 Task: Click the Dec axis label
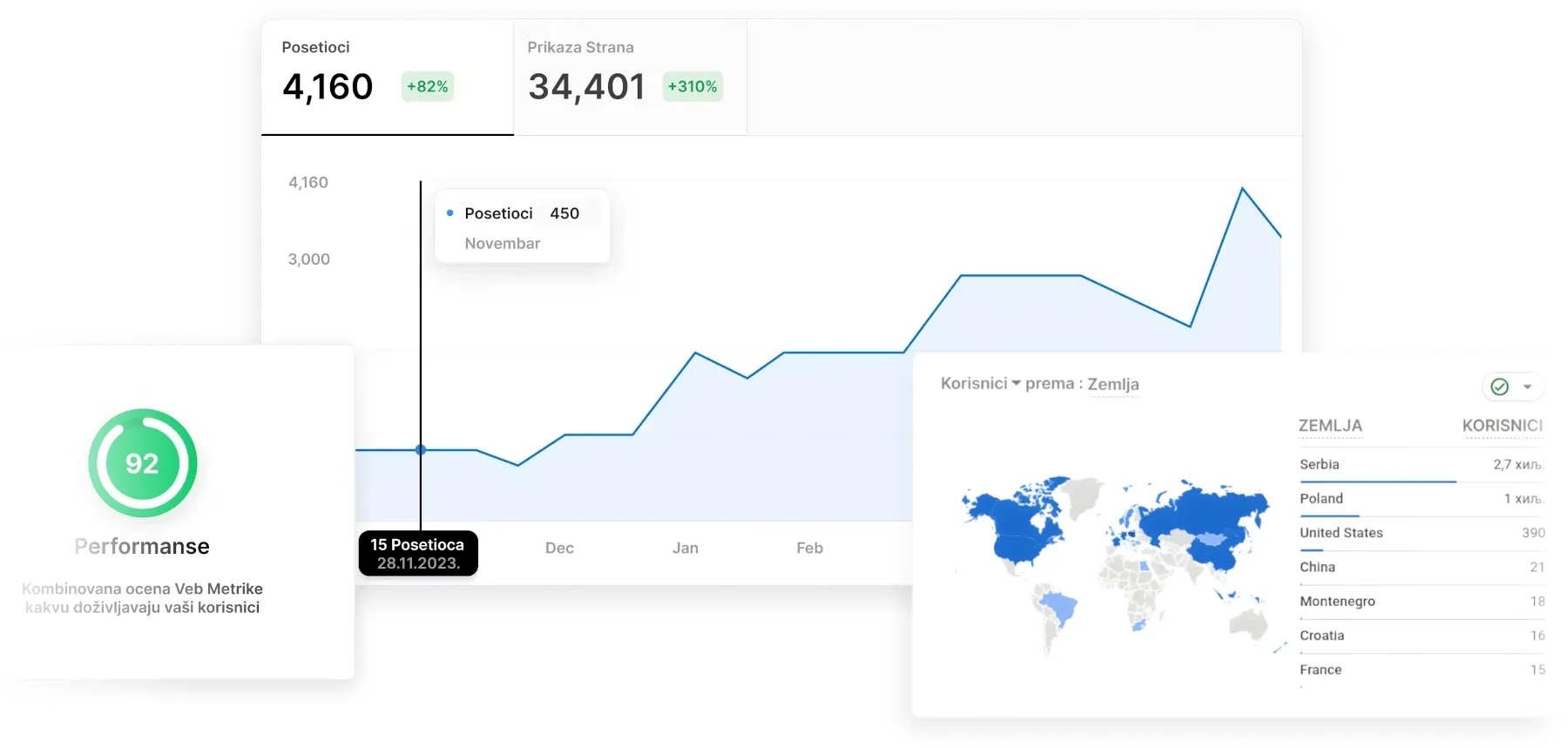click(559, 548)
